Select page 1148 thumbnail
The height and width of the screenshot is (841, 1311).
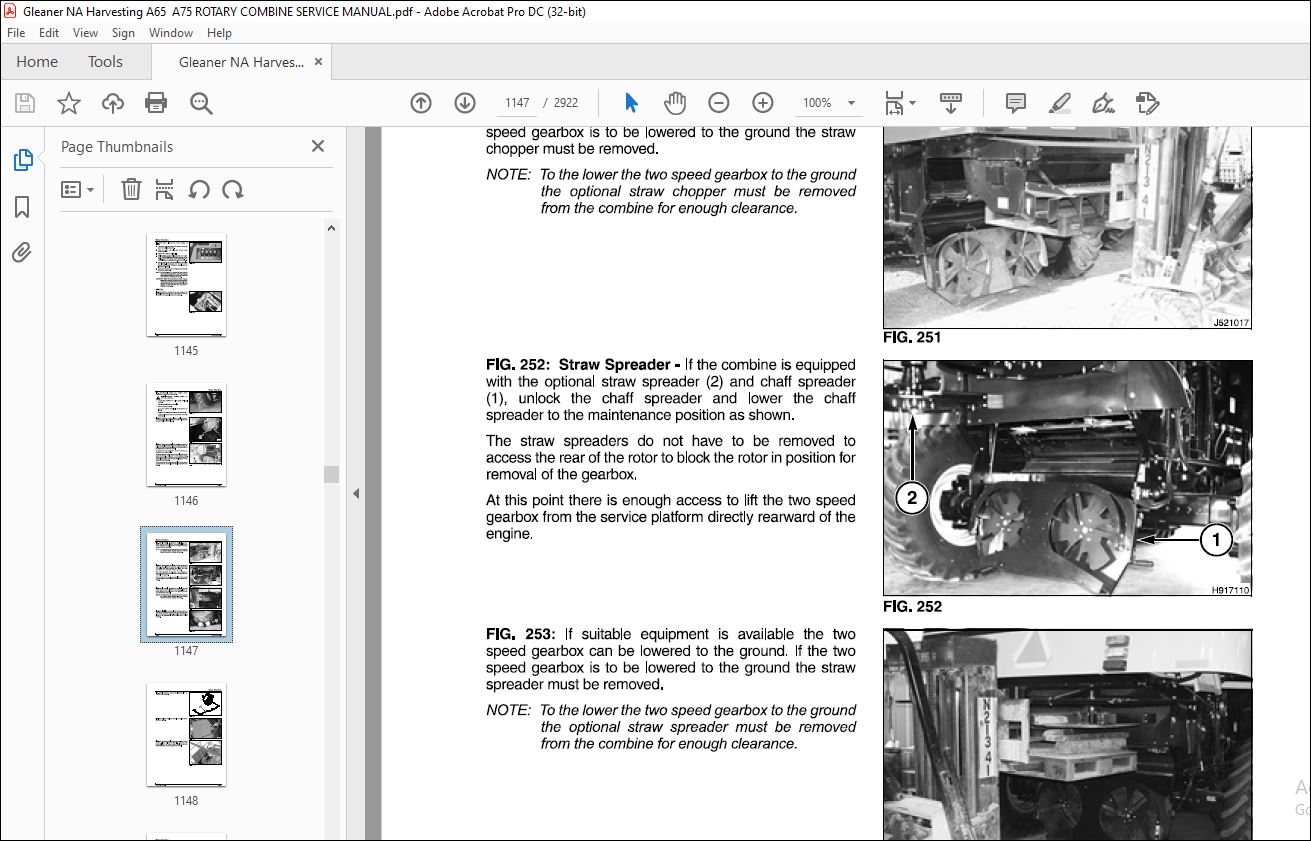[186, 735]
